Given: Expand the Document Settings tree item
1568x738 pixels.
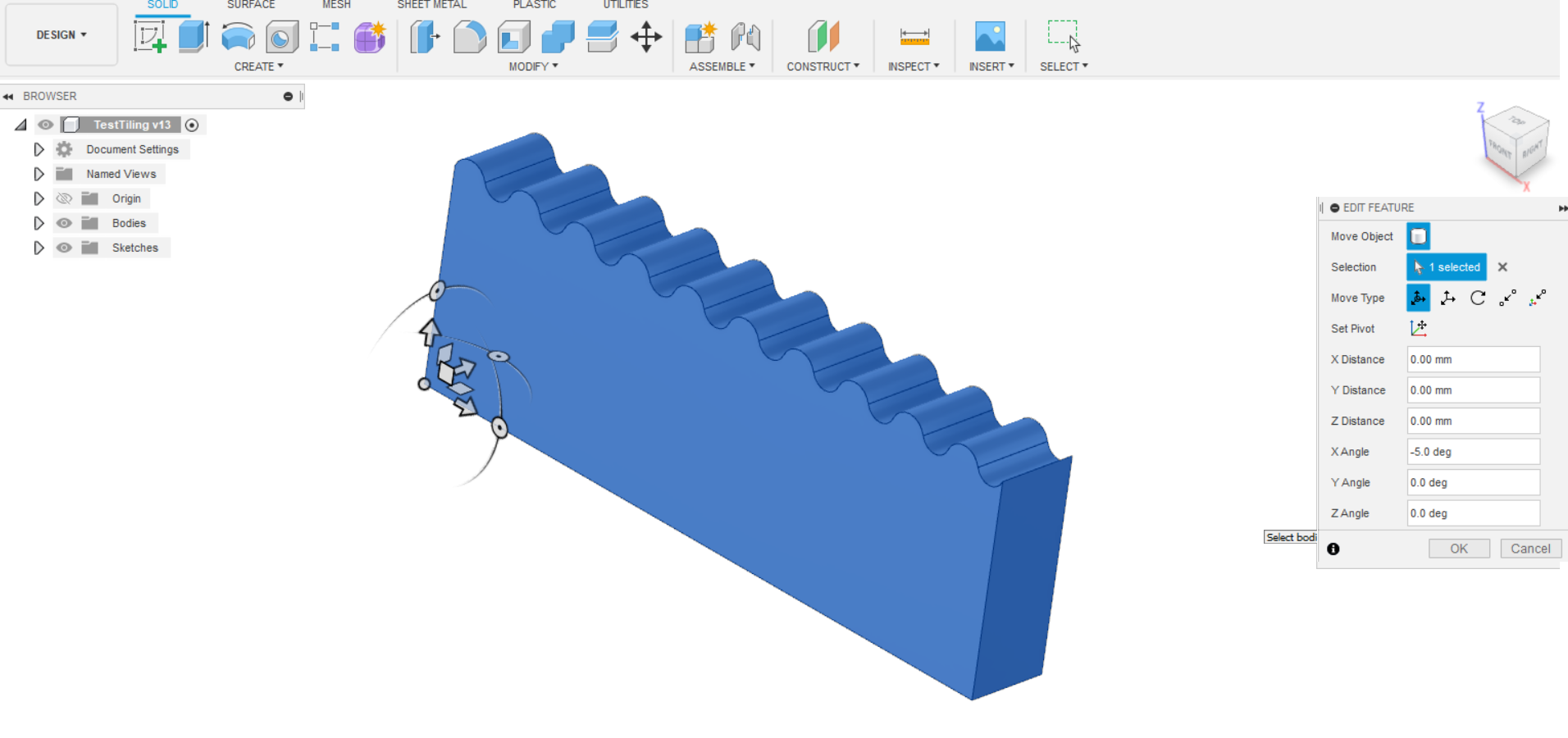Looking at the screenshot, I should (39, 148).
